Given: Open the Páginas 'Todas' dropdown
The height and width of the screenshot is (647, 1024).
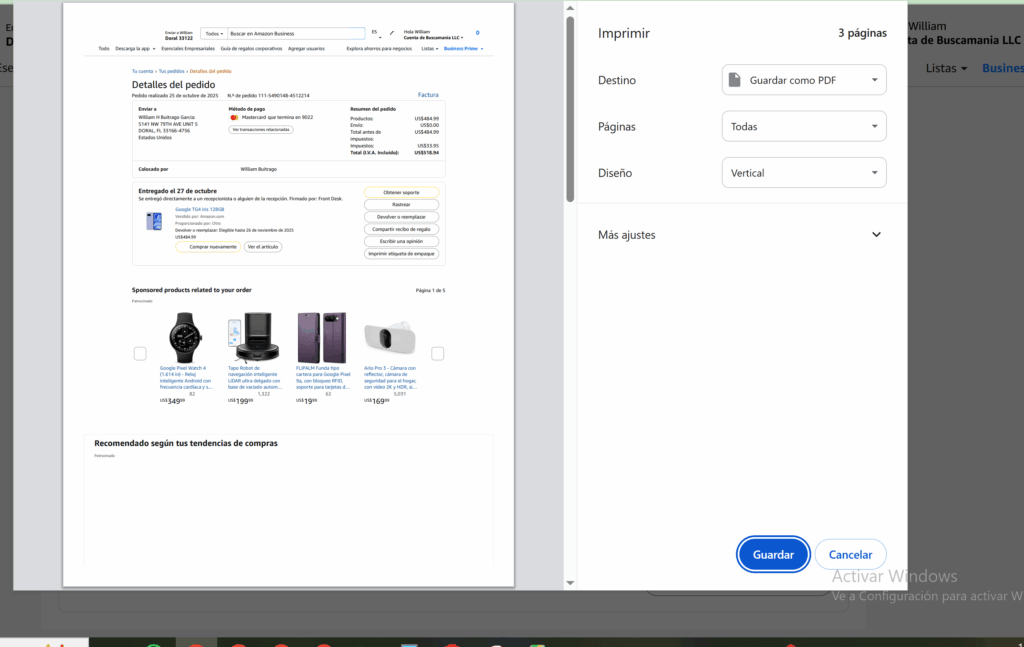Looking at the screenshot, I should (804, 126).
